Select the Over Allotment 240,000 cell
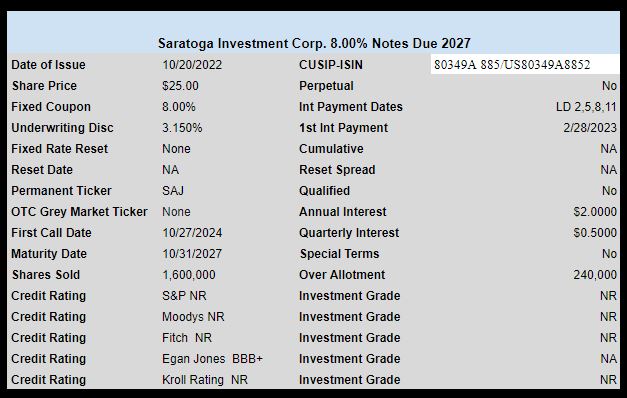Viewport: 627px width, 398px height. click(x=595, y=274)
